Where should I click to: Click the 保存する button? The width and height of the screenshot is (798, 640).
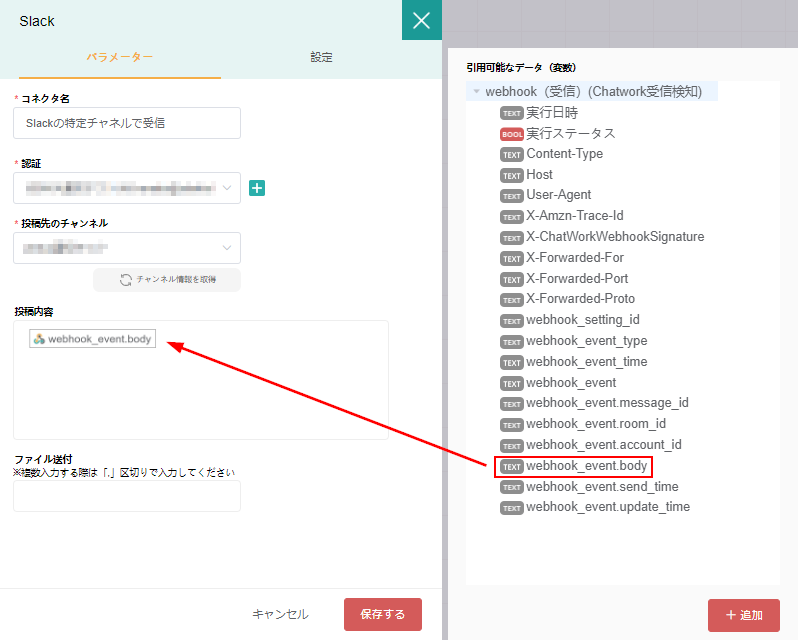(383, 615)
